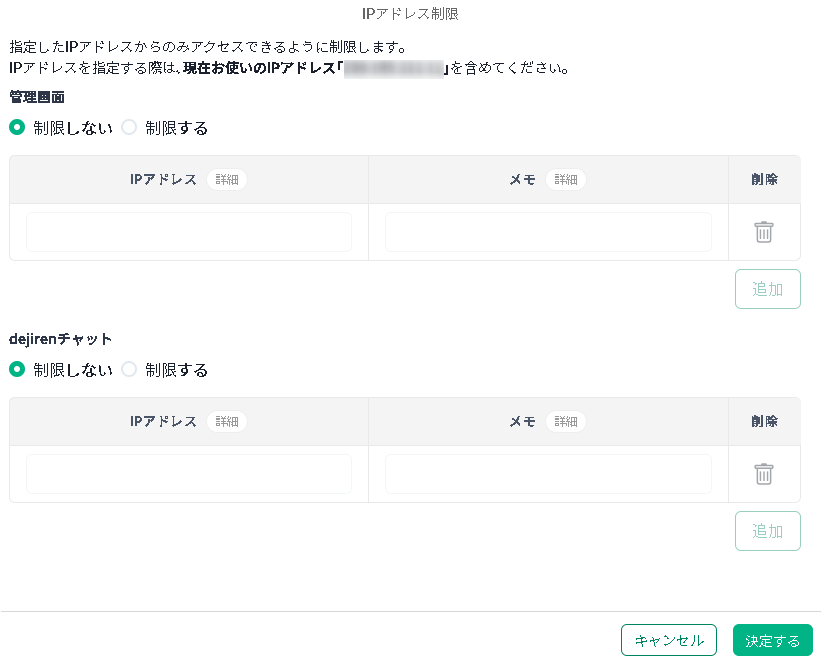Open 詳細 badge beside メモ in 管理画面 table
The width and height of the screenshot is (824, 663).
[566, 180]
